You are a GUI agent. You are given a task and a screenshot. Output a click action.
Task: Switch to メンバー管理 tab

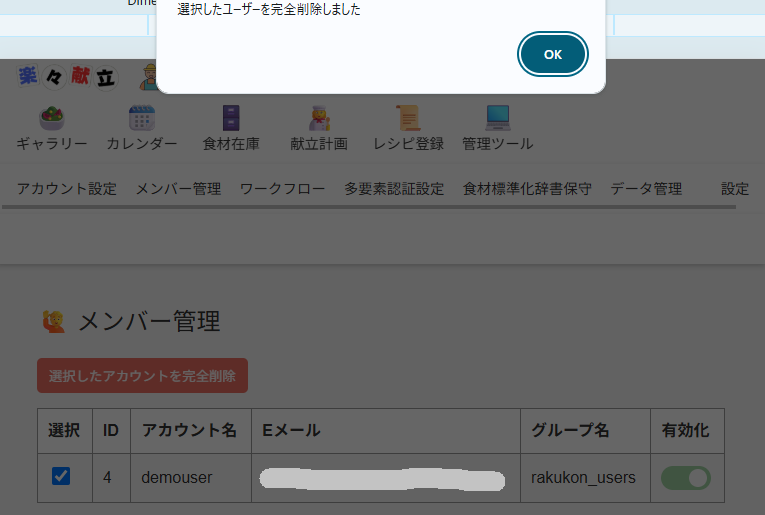[x=178, y=189]
